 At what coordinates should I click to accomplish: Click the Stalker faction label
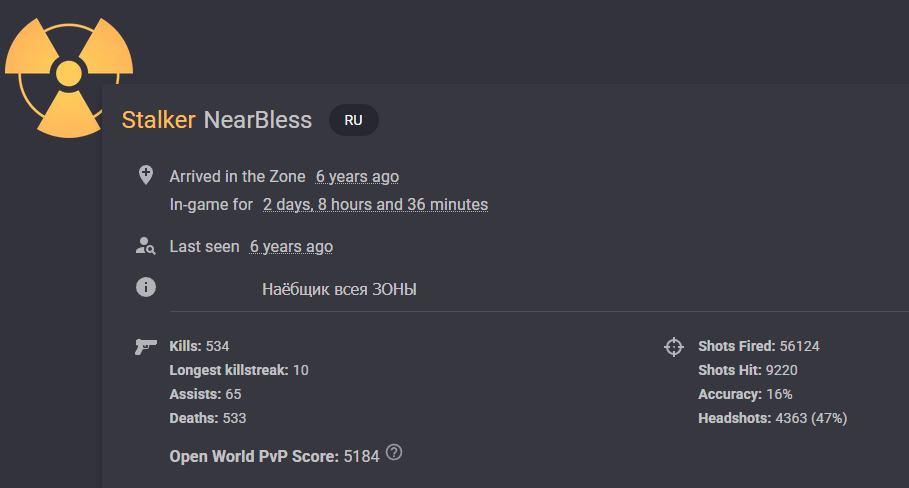(x=158, y=120)
